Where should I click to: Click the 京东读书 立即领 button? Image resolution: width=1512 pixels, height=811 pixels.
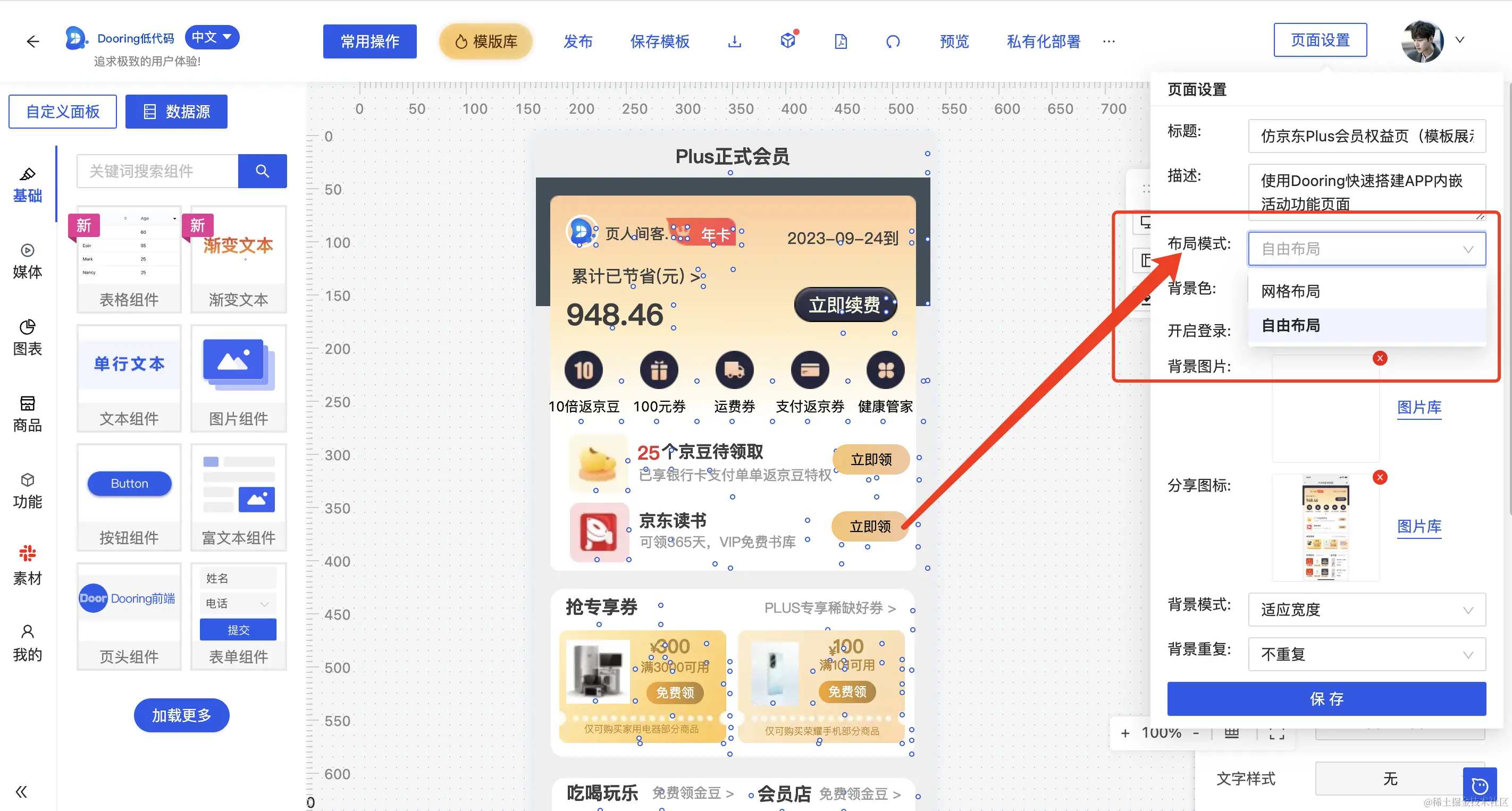[x=870, y=526]
